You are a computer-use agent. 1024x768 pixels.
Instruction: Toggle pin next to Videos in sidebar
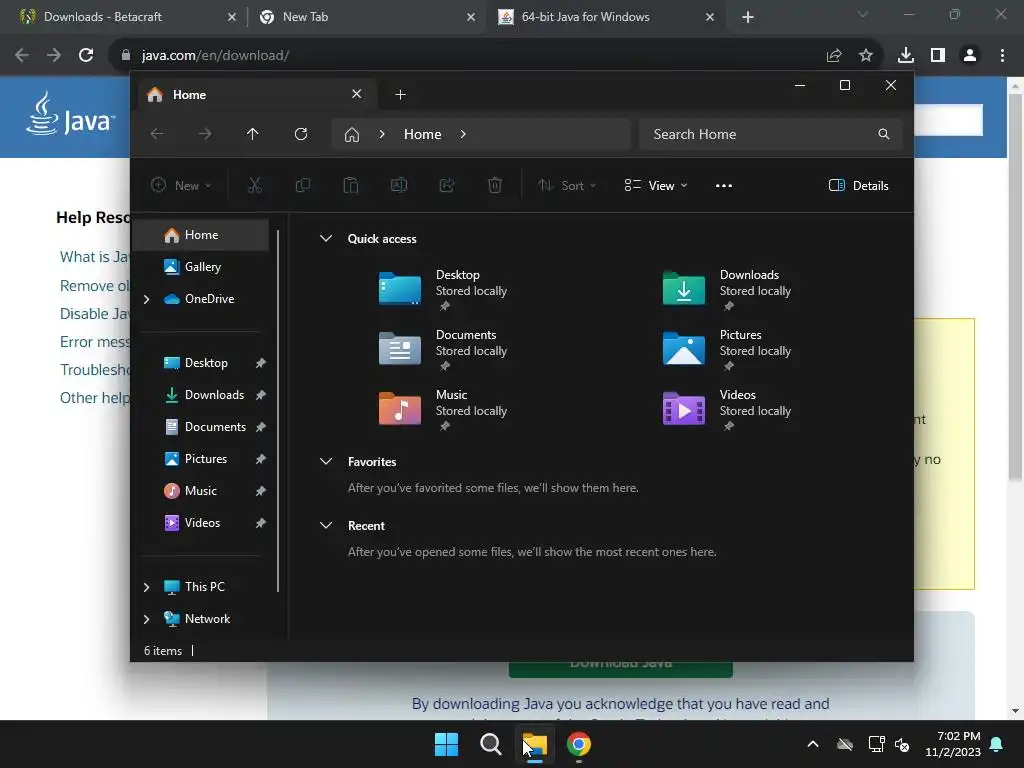pyautogui.click(x=261, y=523)
